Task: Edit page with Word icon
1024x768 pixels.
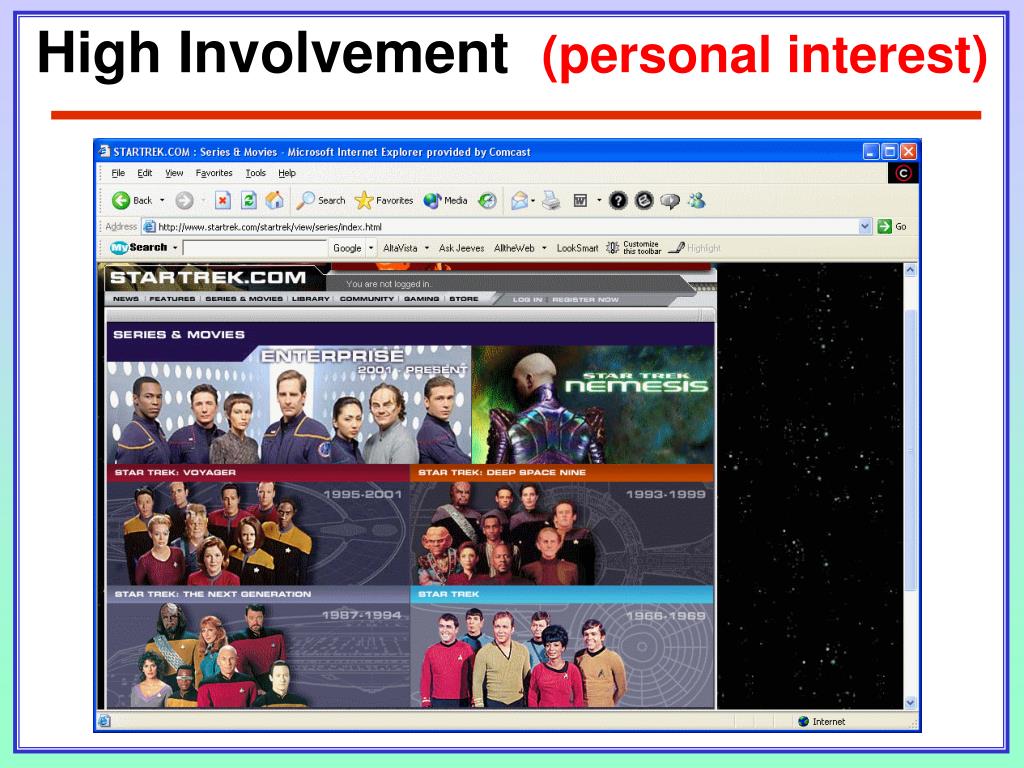Action: point(580,200)
